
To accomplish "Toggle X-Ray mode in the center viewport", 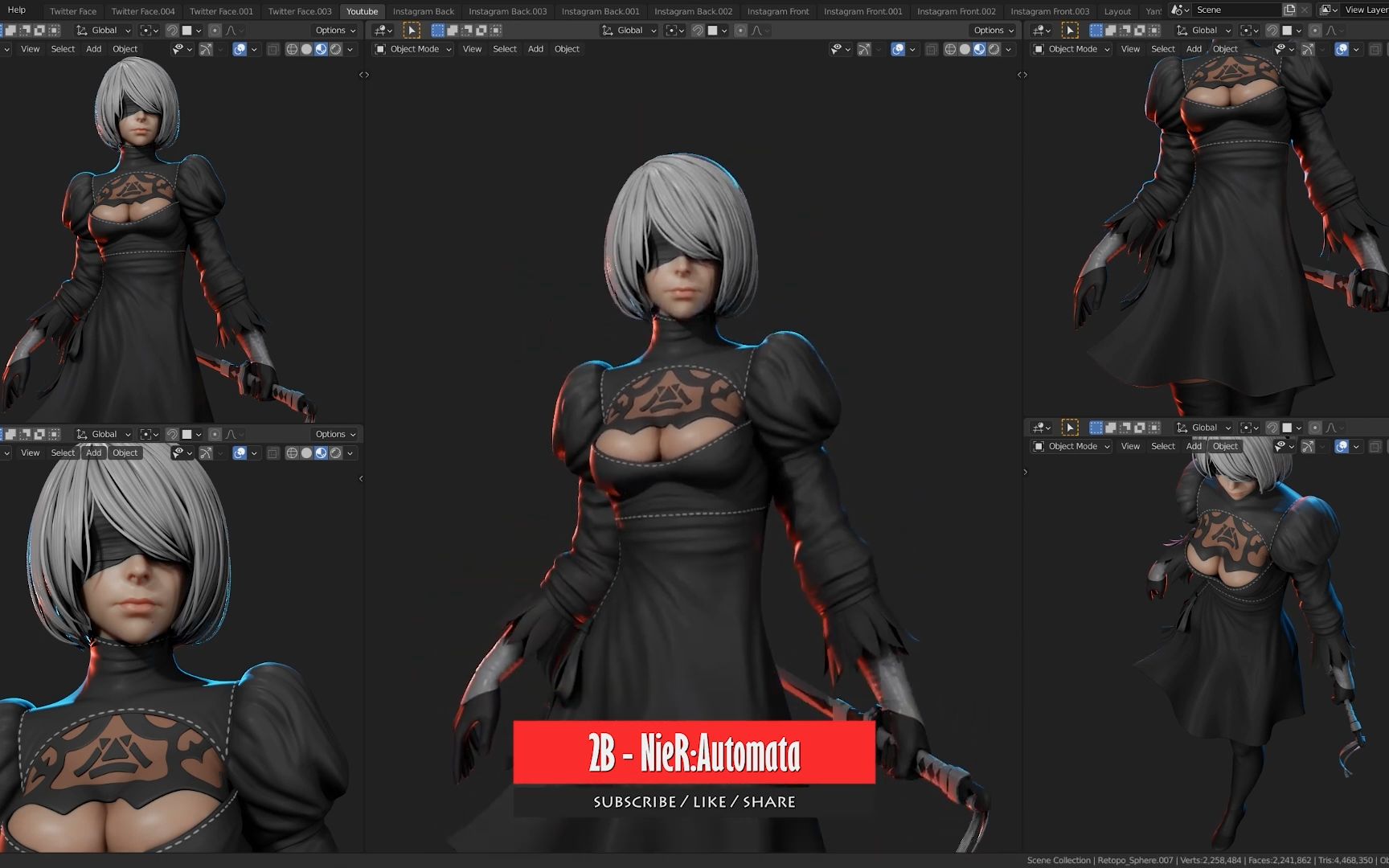I will pyautogui.click(x=932, y=49).
